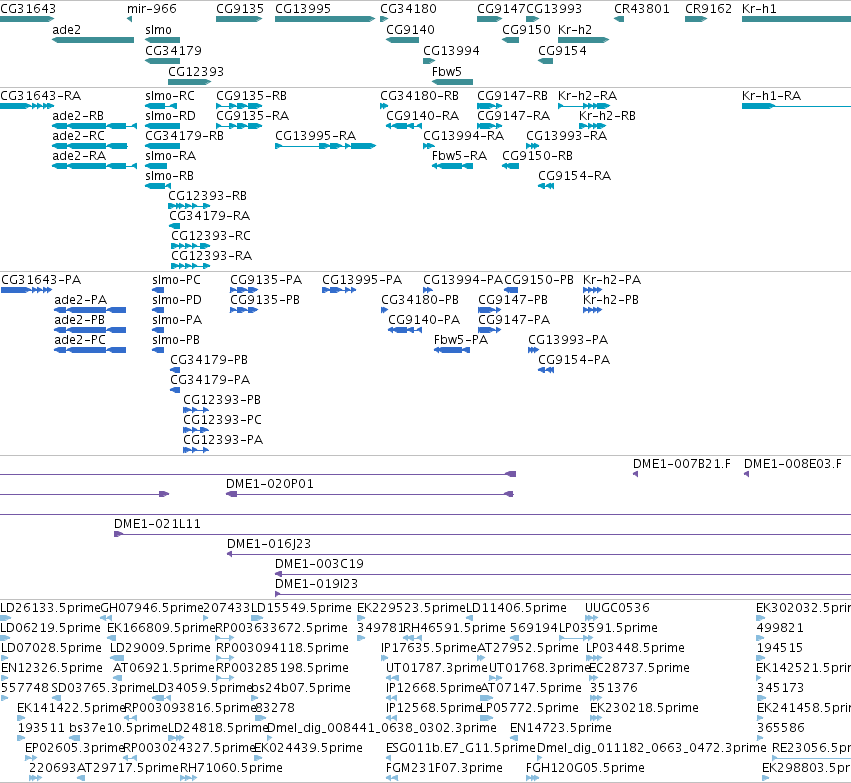This screenshot has height=783, width=851.
Task: Click the CG9135-PA protein
Action: coord(244,290)
